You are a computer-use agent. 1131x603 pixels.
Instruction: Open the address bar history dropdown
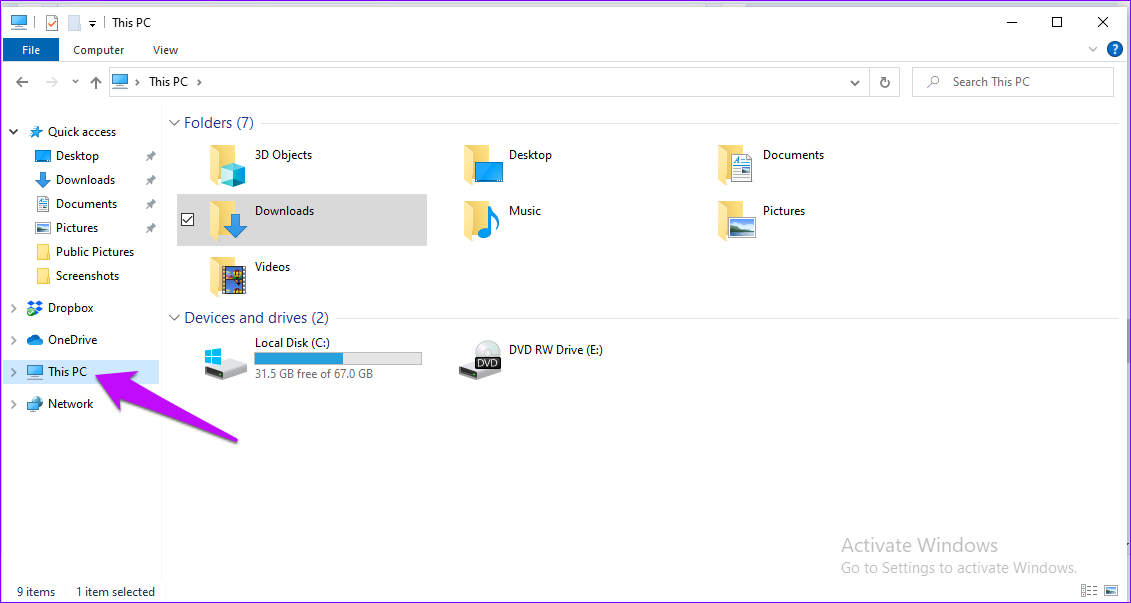(x=855, y=82)
